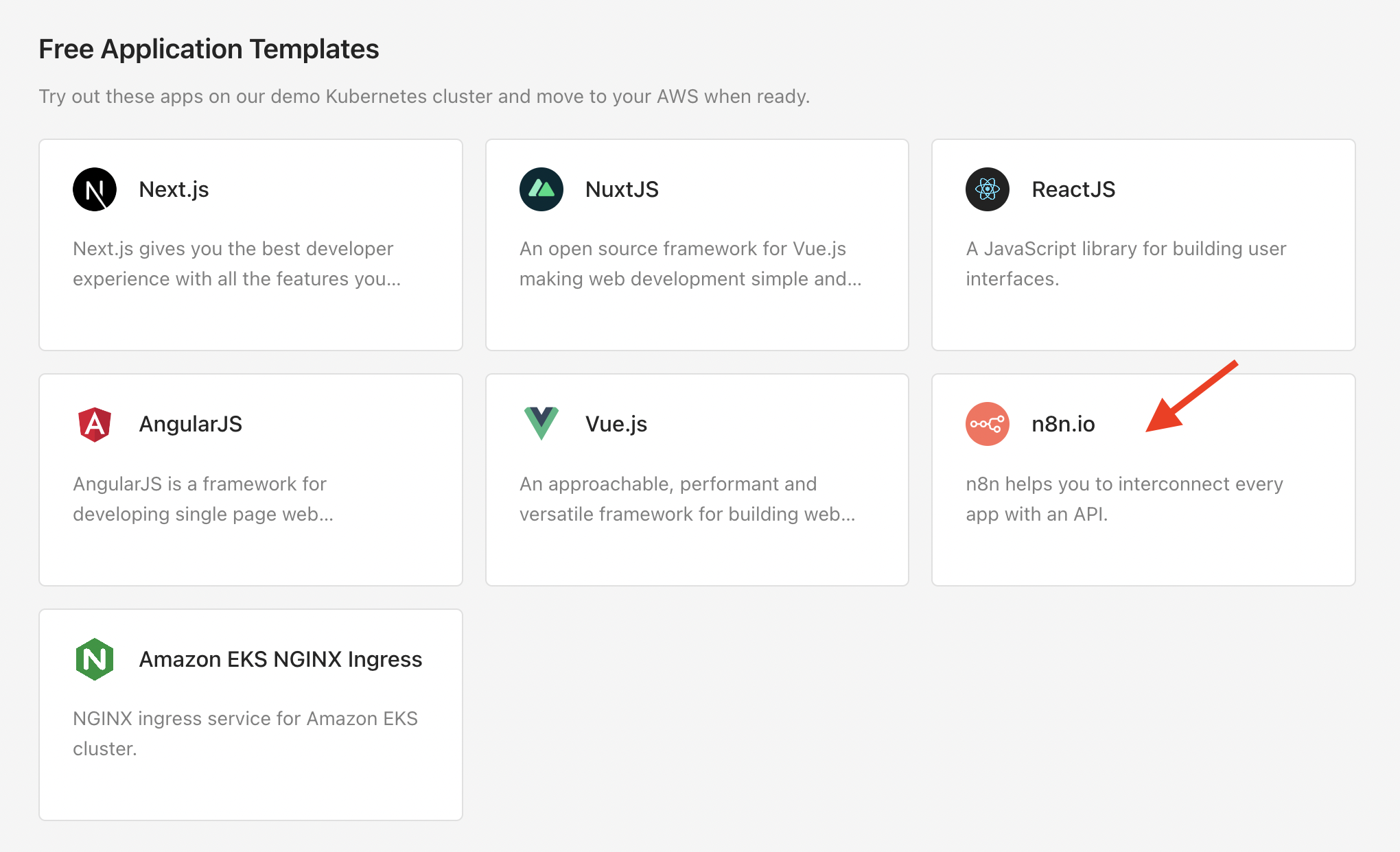The image size is (1400, 852).
Task: Click the 'Next.js gives you the best developer' description
Action: pyautogui.click(x=237, y=263)
